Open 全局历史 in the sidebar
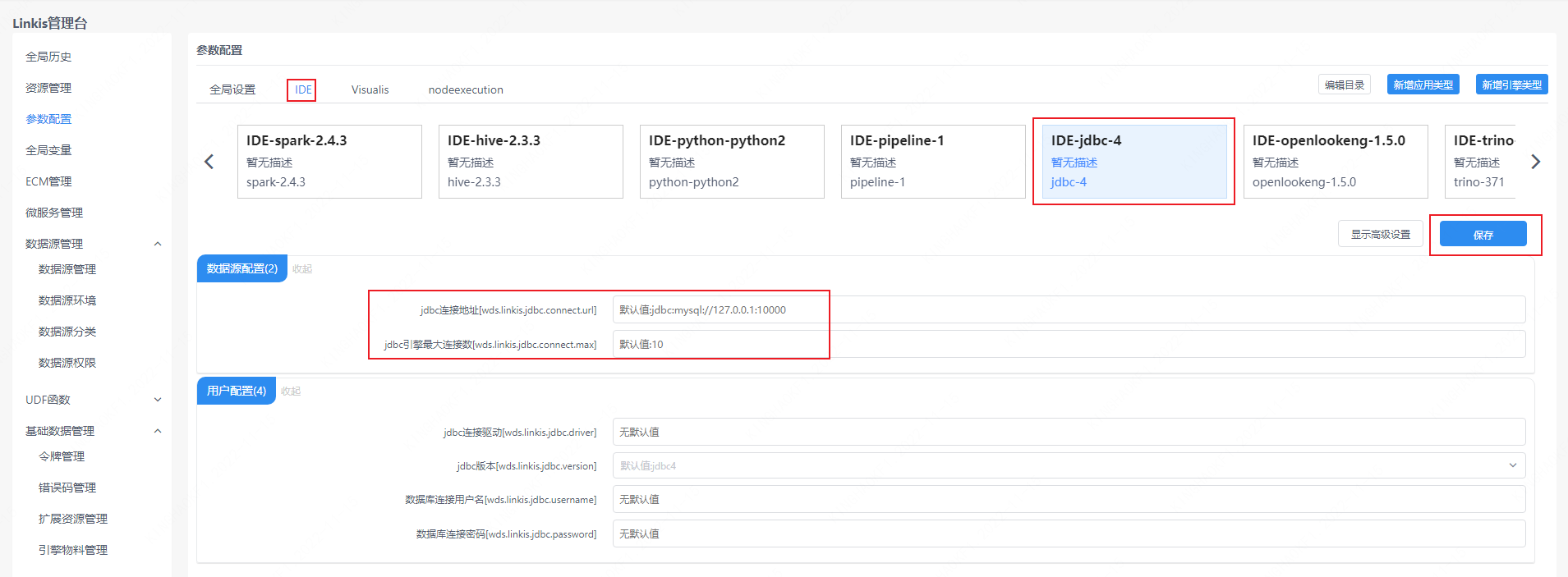This screenshot has height=577, width=1568. tap(48, 57)
